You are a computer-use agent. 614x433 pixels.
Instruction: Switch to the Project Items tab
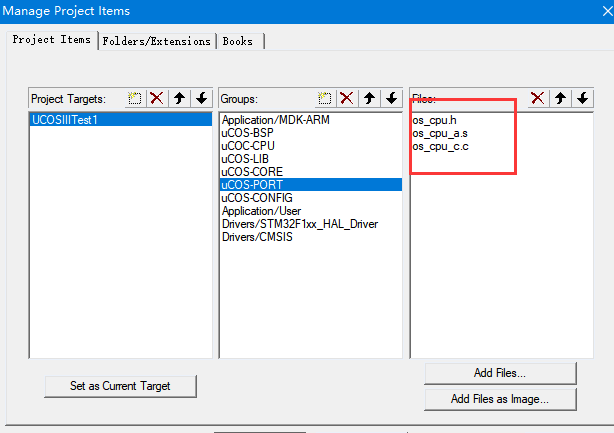[x=52, y=40]
